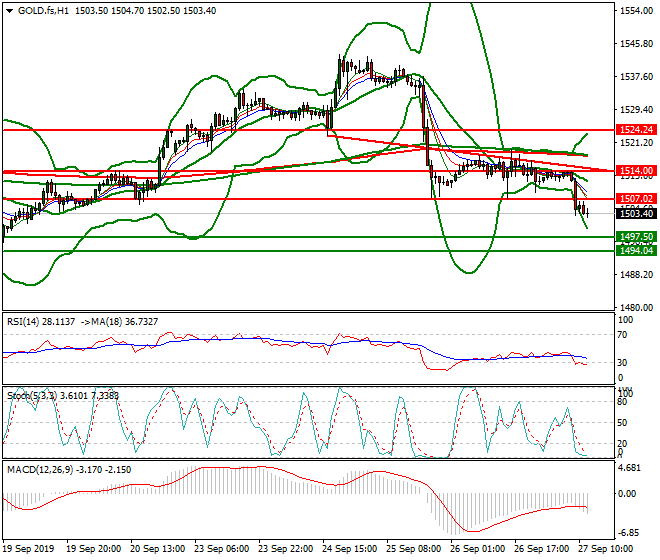This screenshot has height=560, width=660.
Task: Click the 26 Sep 01:00 time label
Action: (477, 549)
